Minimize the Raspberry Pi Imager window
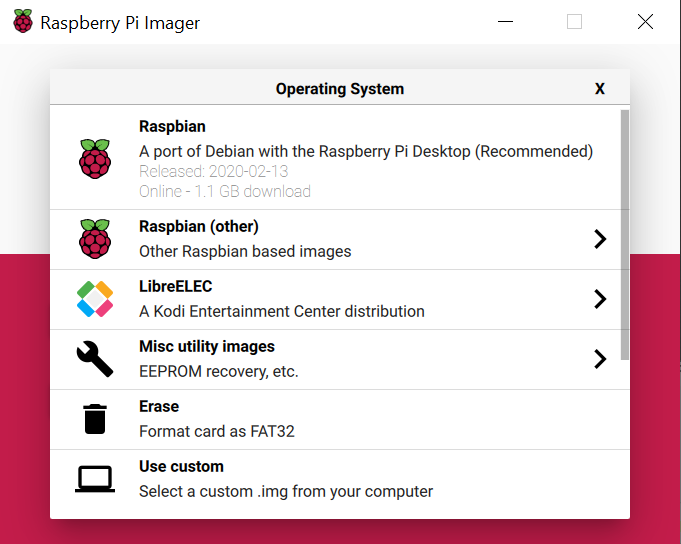The height and width of the screenshot is (544, 681). [505, 21]
